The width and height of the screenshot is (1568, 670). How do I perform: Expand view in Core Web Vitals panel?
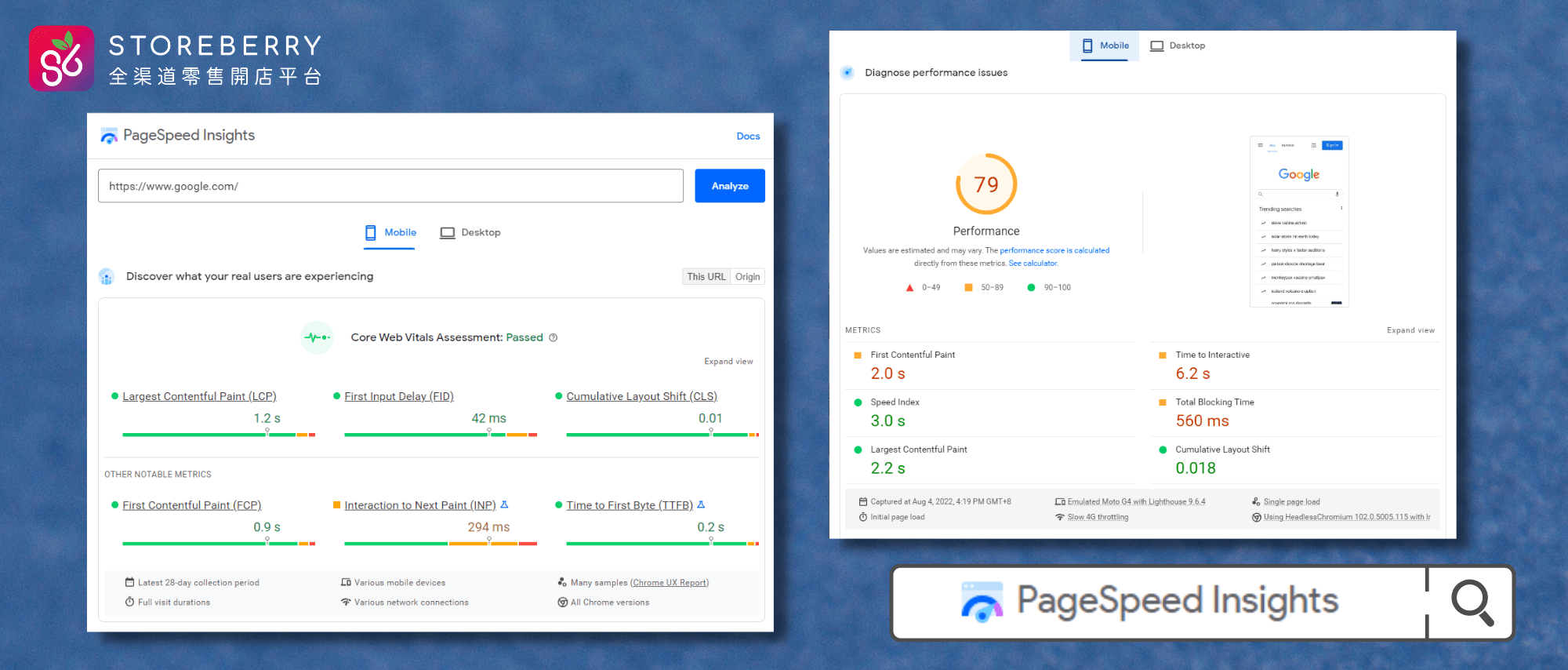pyautogui.click(x=728, y=362)
